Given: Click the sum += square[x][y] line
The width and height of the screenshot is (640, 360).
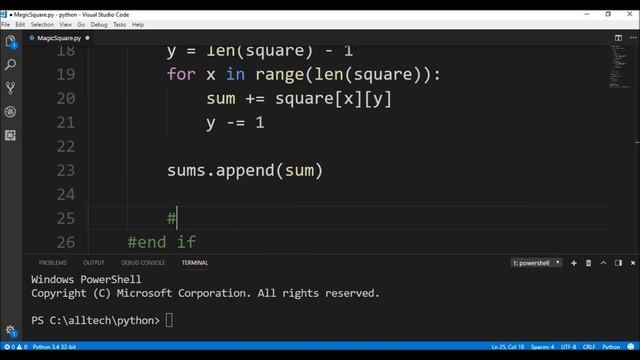Looking at the screenshot, I should [299, 99].
